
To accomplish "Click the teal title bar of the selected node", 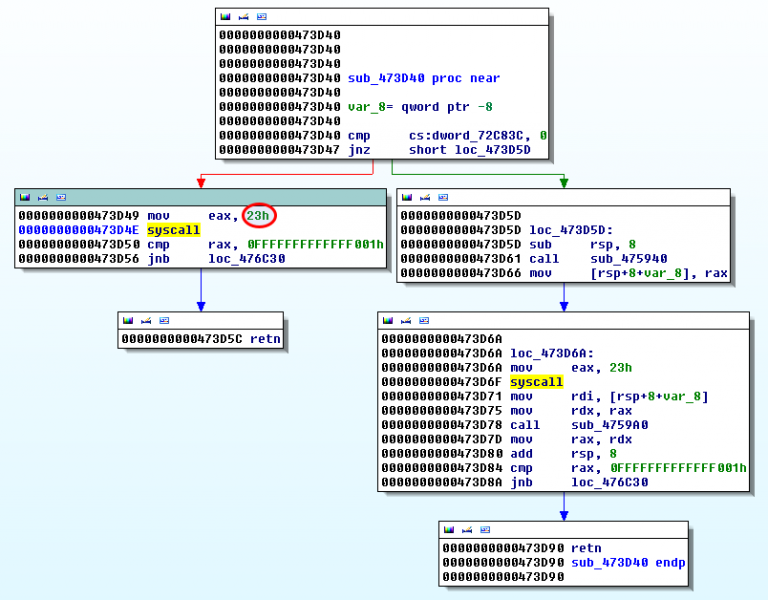I will 200,197.
